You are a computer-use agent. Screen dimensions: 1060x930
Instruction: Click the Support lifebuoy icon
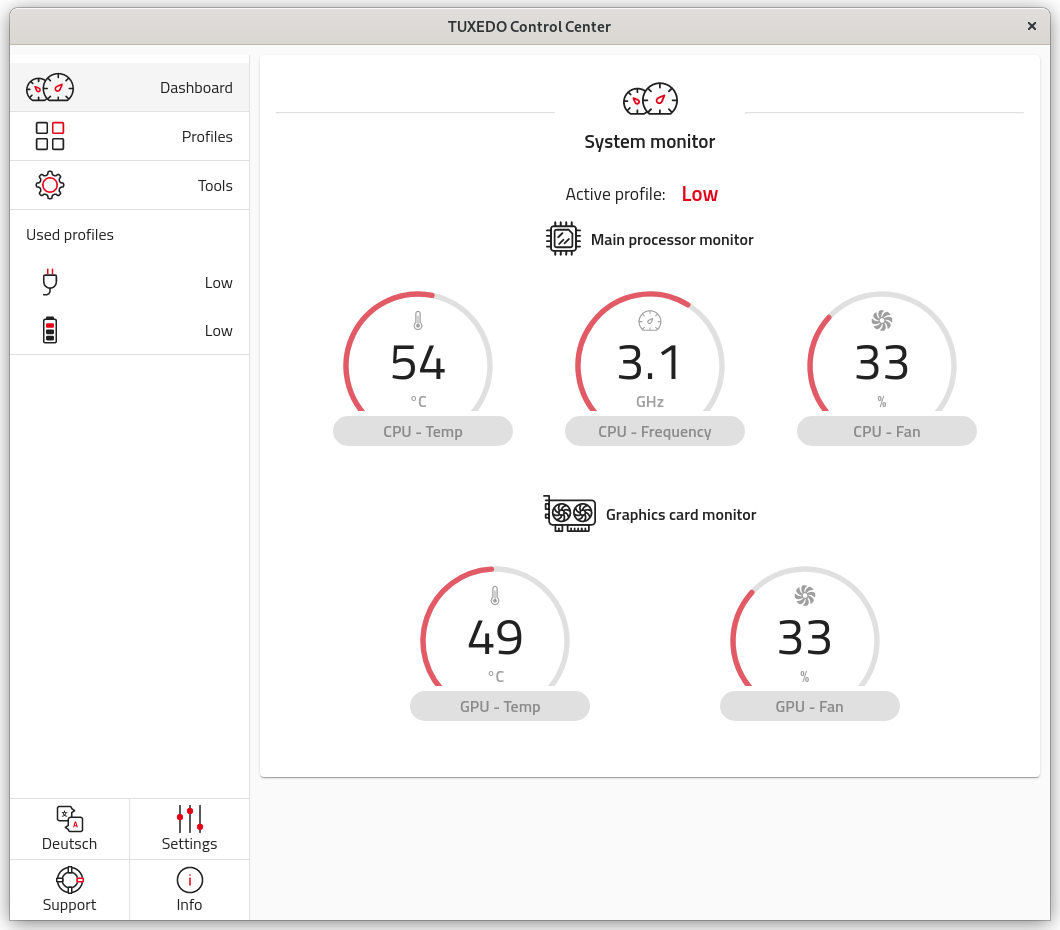[x=69, y=880]
